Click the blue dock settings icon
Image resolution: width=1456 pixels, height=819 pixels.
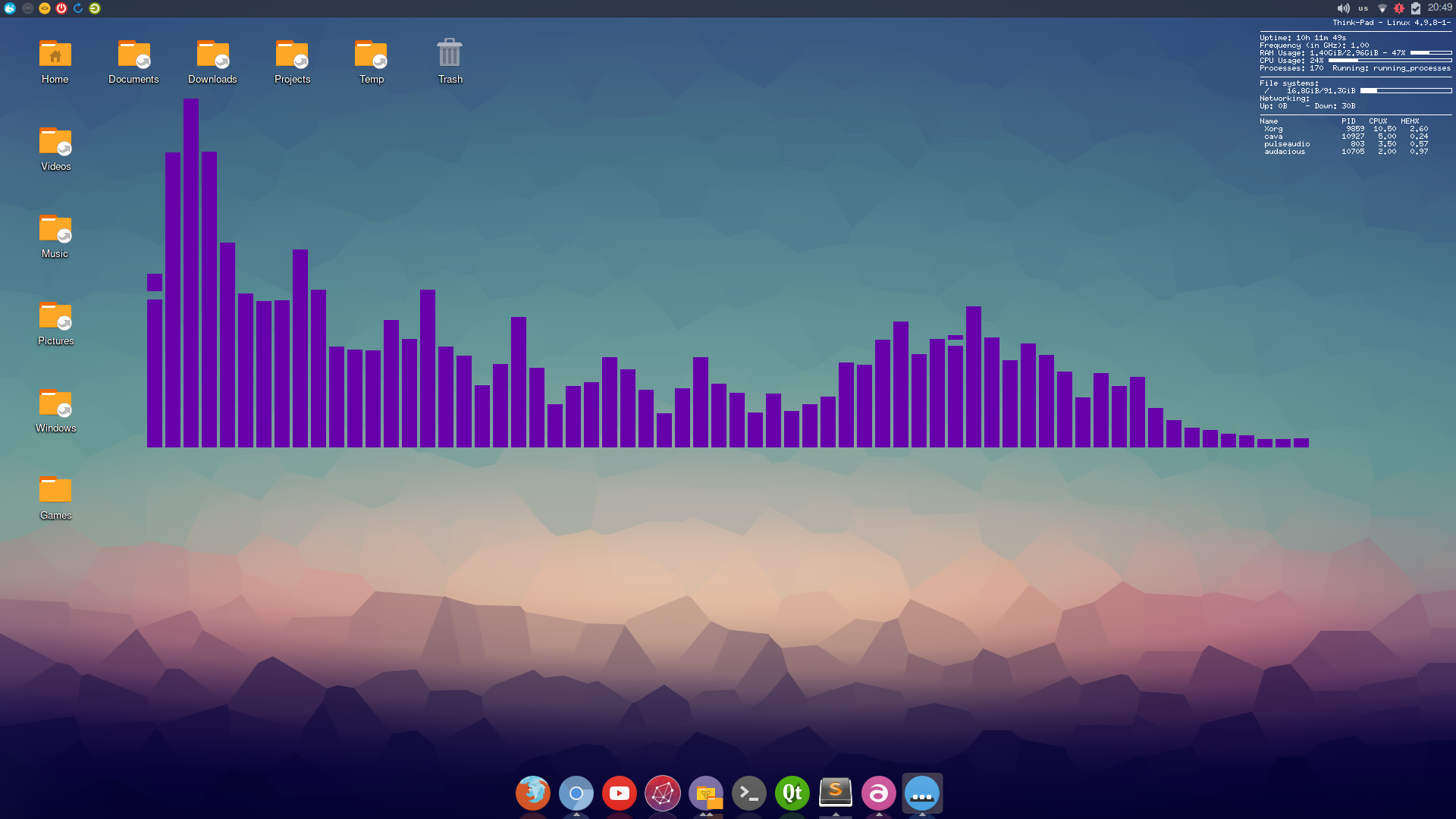922,793
